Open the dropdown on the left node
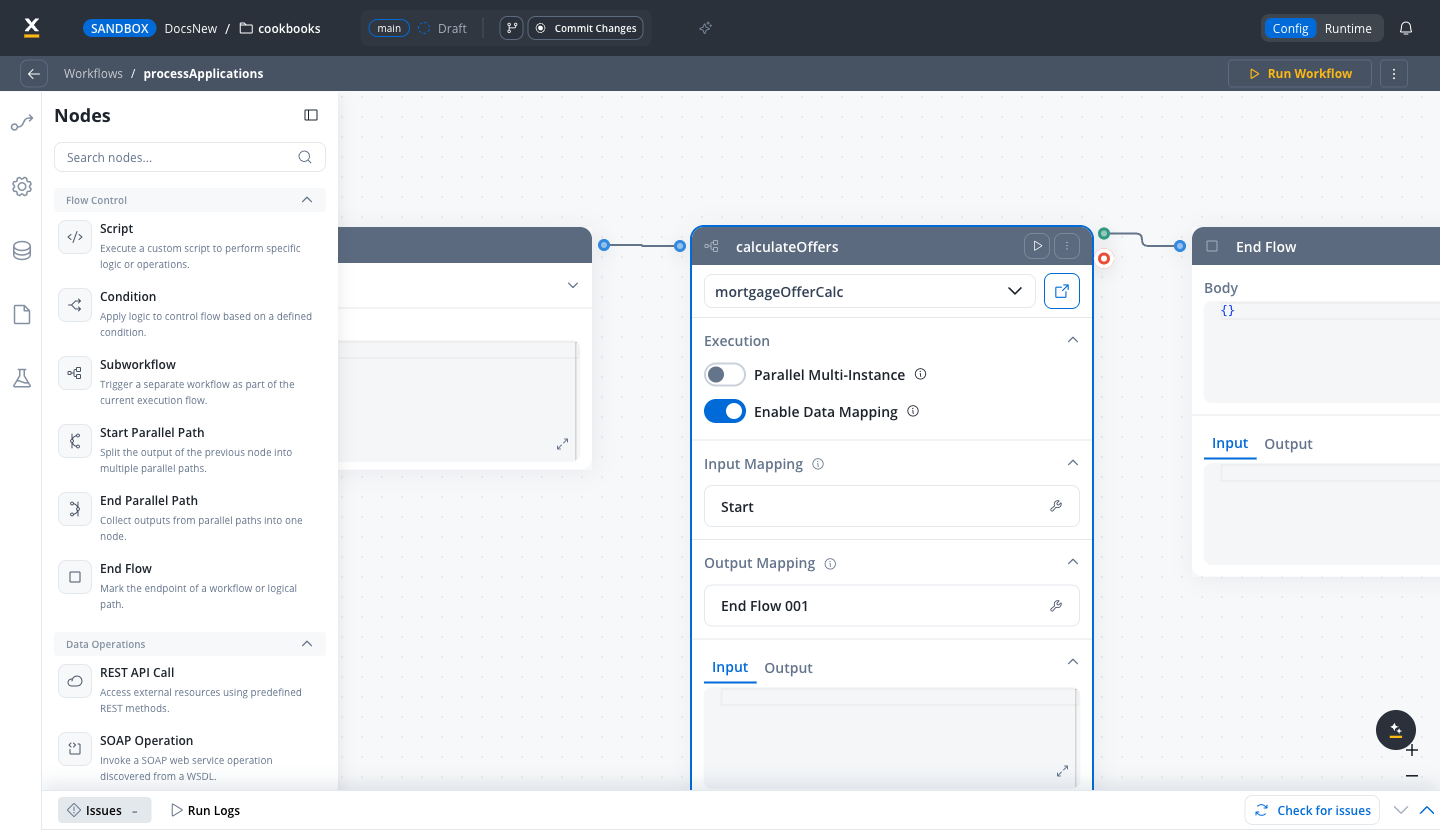The width and height of the screenshot is (1440, 830). click(572, 285)
